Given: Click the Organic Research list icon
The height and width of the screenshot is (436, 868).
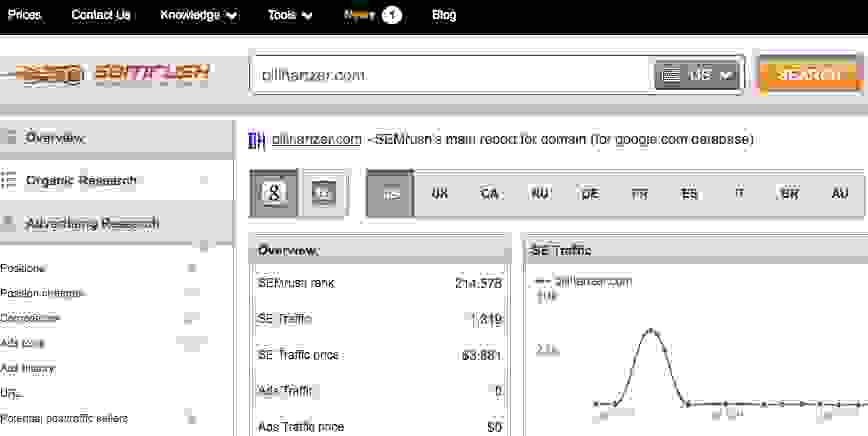Looking at the screenshot, I should tap(8, 180).
